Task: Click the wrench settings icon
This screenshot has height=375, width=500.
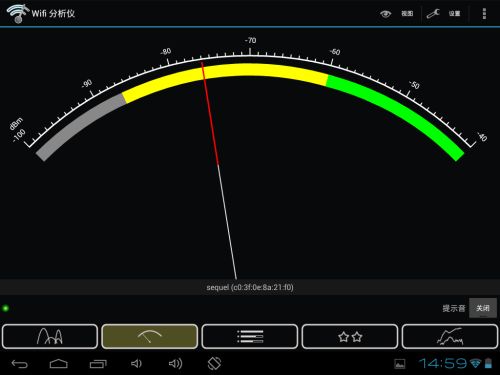Action: tap(433, 14)
